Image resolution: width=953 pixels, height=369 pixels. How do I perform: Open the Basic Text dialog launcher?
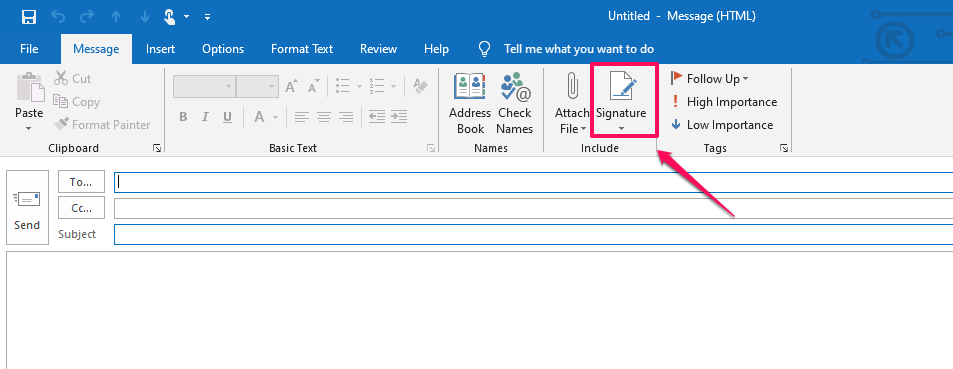click(431, 148)
